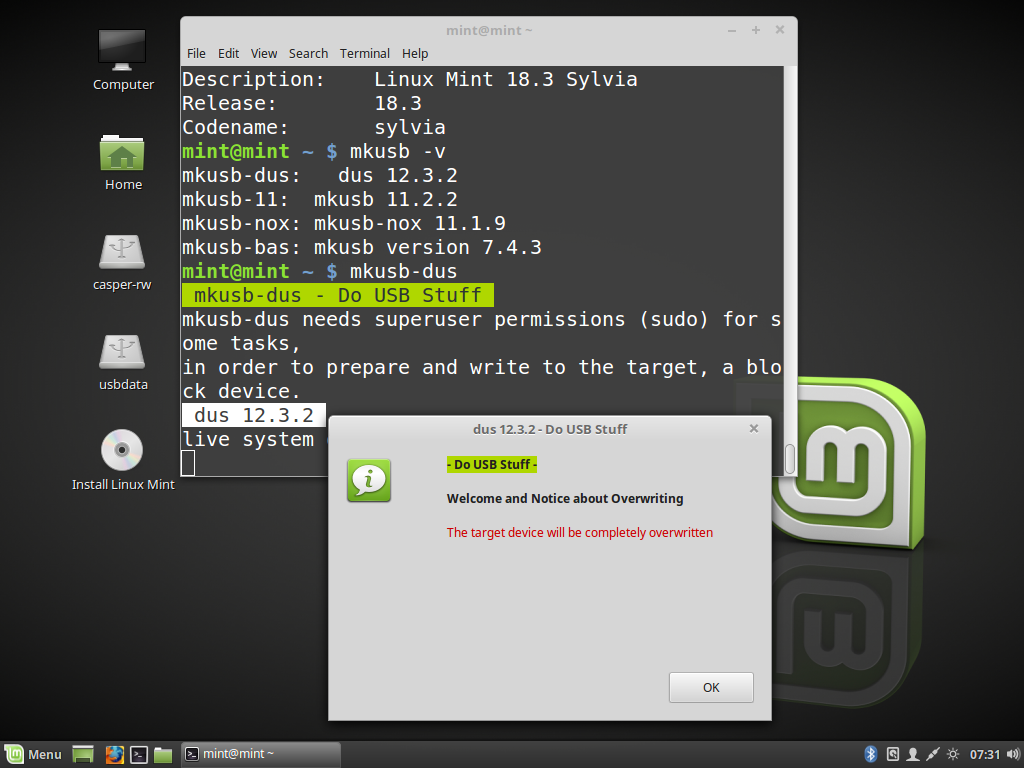Open the Search menu in terminal

click(308, 54)
